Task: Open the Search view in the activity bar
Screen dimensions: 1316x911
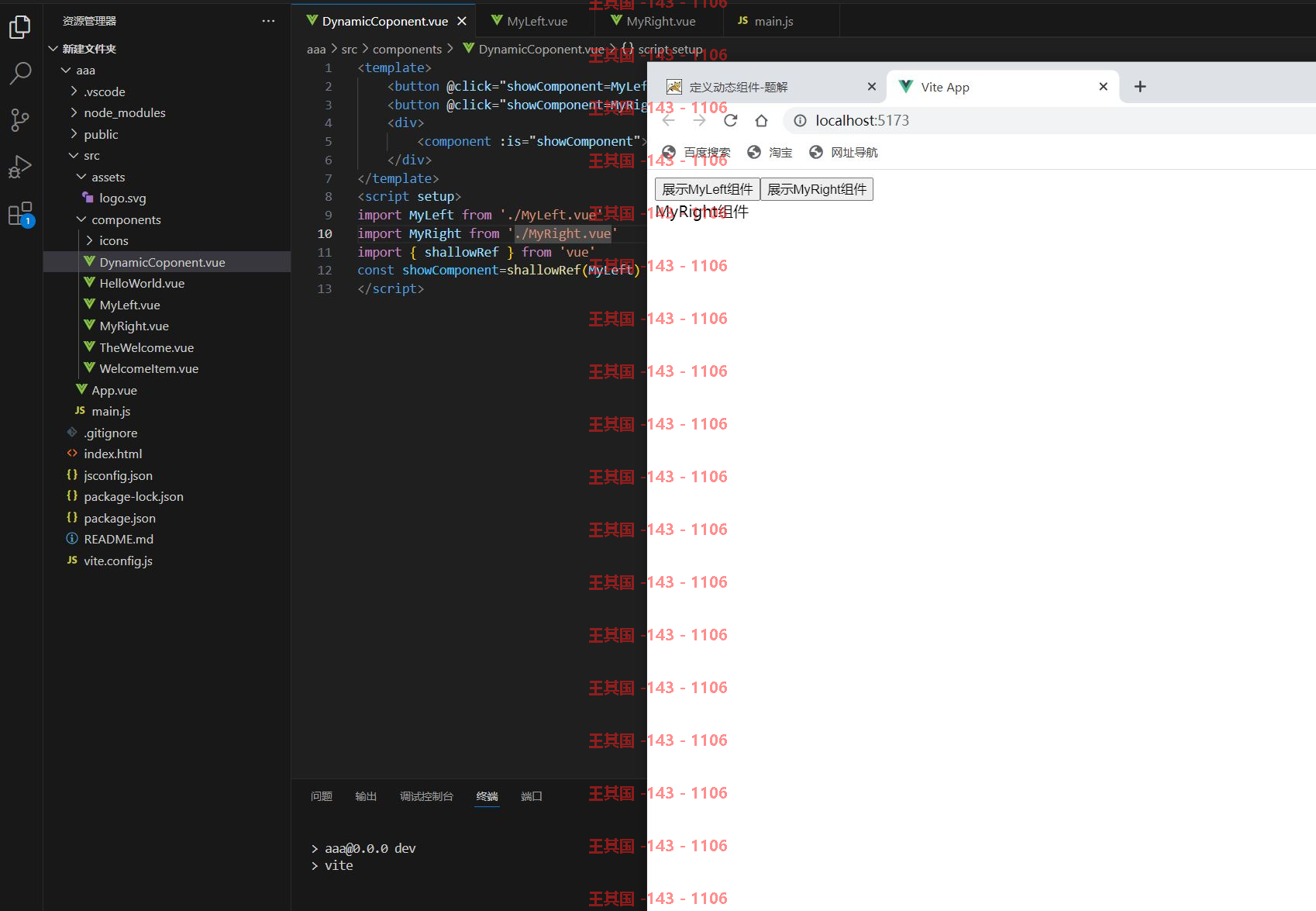Action: point(20,73)
